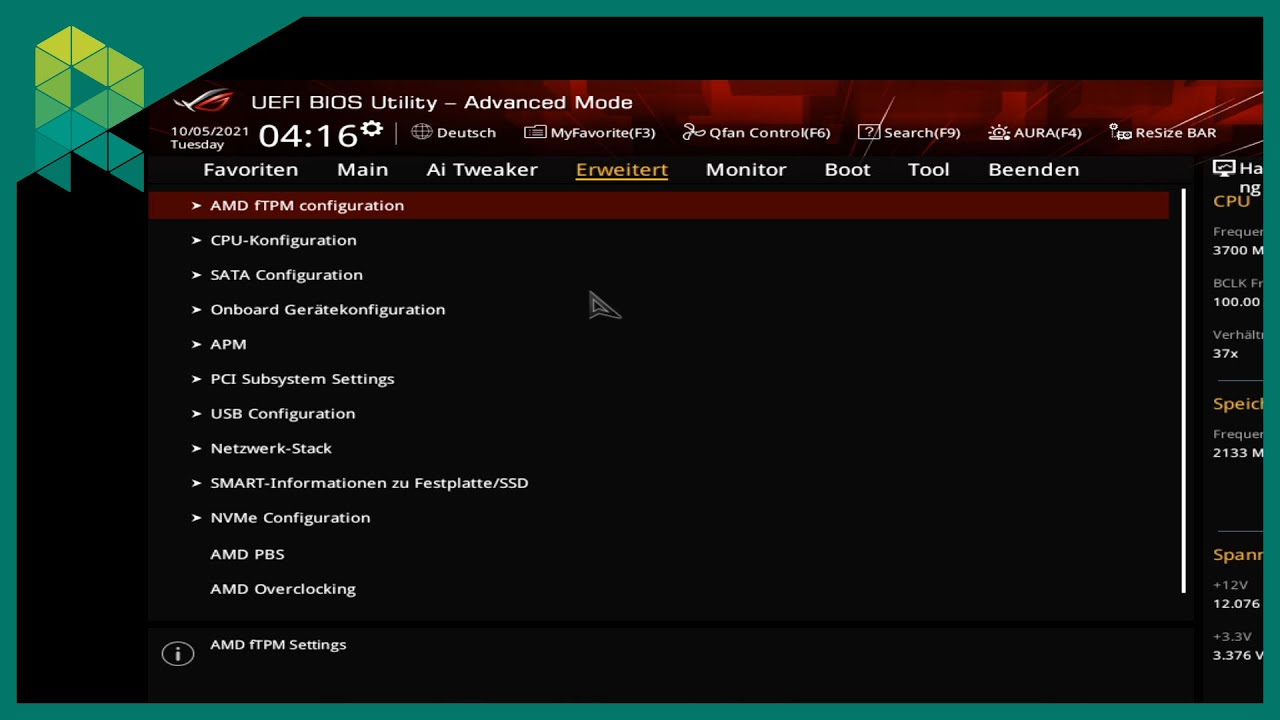The width and height of the screenshot is (1280, 720).
Task: Open USB Configuration submenu
Action: 283,413
